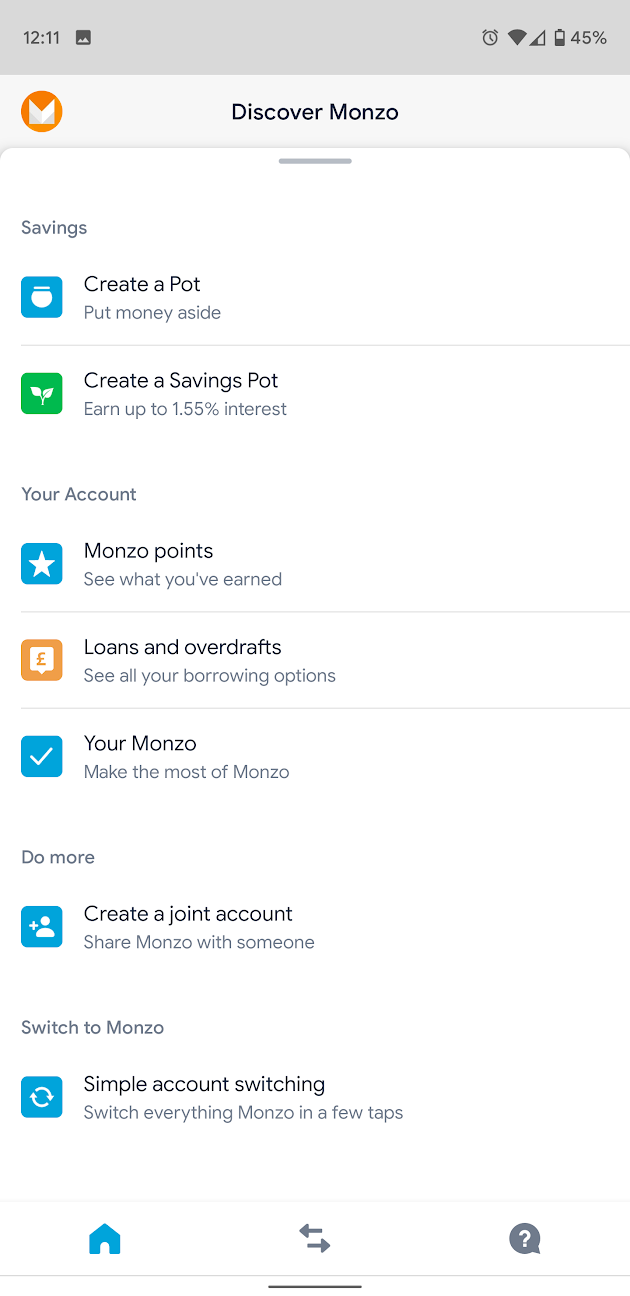Select Create a Savings Pot
Screen dimensions: 630x1296
point(315,394)
